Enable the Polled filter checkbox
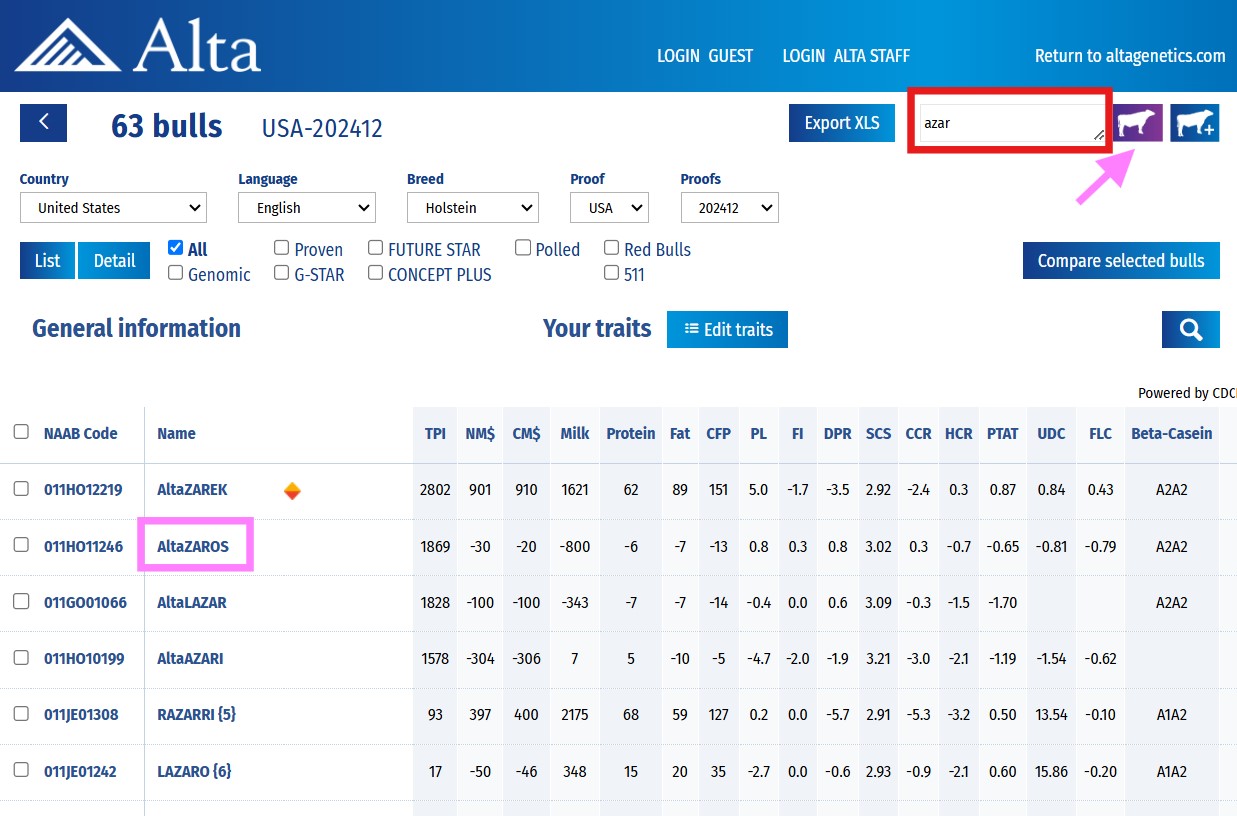This screenshot has width=1237, height=816. click(x=524, y=248)
